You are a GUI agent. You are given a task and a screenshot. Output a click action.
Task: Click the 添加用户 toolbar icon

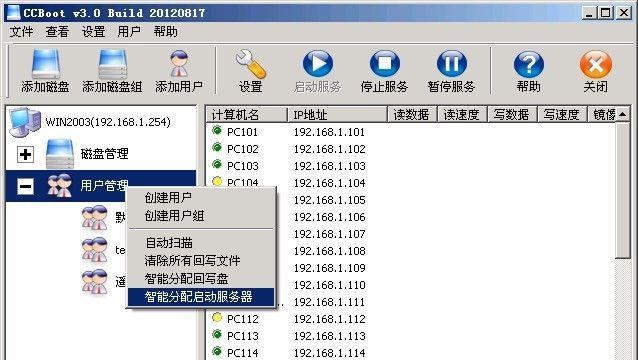point(179,64)
